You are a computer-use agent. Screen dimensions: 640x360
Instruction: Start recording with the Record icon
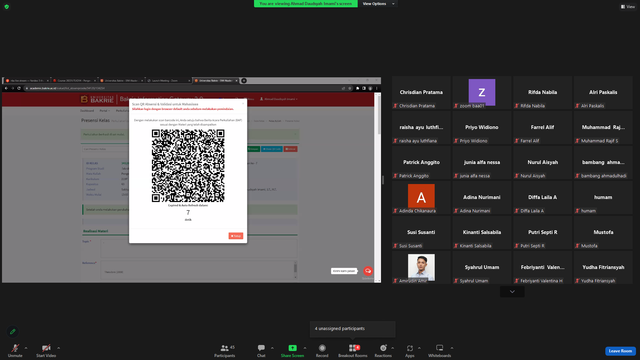[322, 348]
